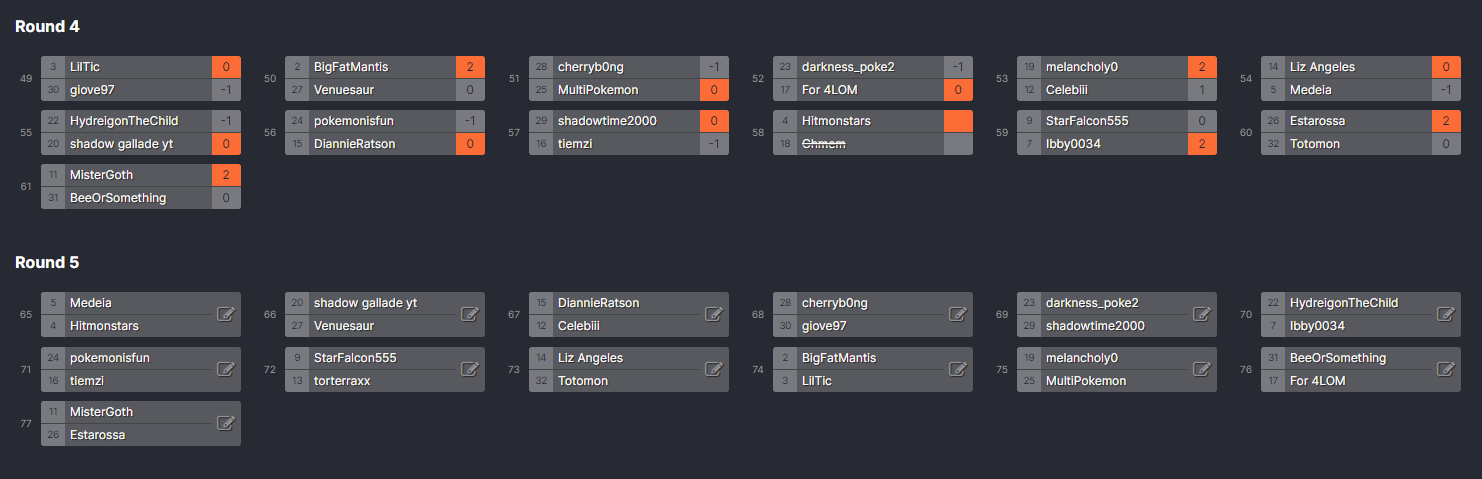Edit the HydreigonTheChild vs Ibby0034 match
The image size is (1482, 479).
[x=1446, y=314]
